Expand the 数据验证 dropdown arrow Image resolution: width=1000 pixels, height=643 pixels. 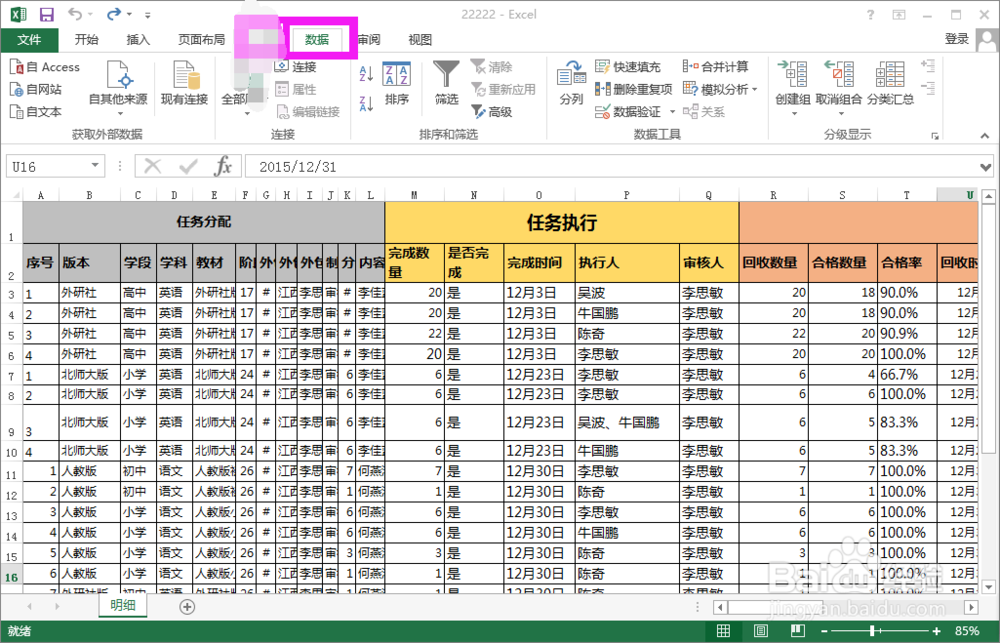pyautogui.click(x=672, y=110)
